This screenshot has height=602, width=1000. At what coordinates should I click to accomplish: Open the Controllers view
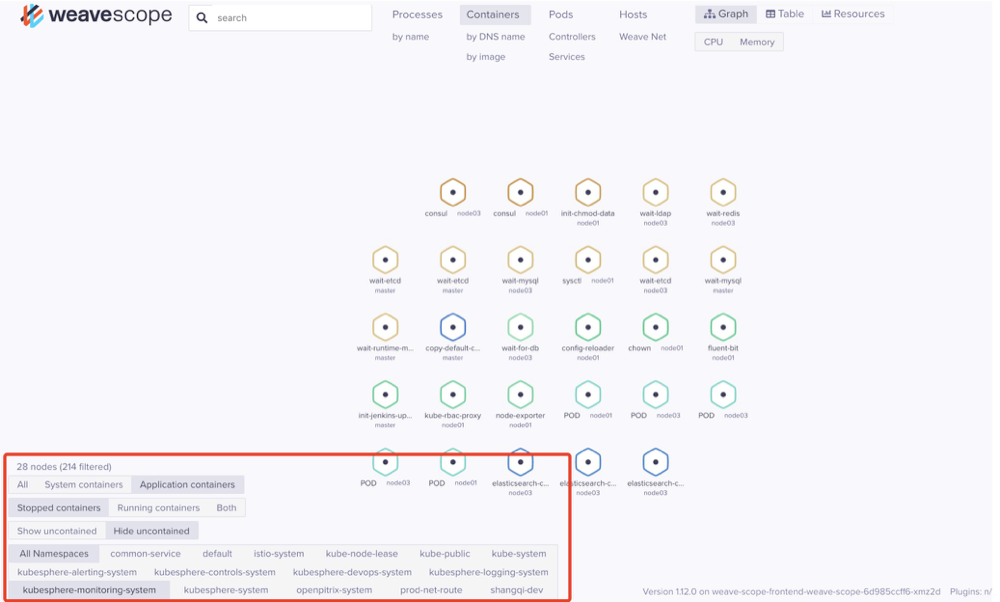pos(572,37)
